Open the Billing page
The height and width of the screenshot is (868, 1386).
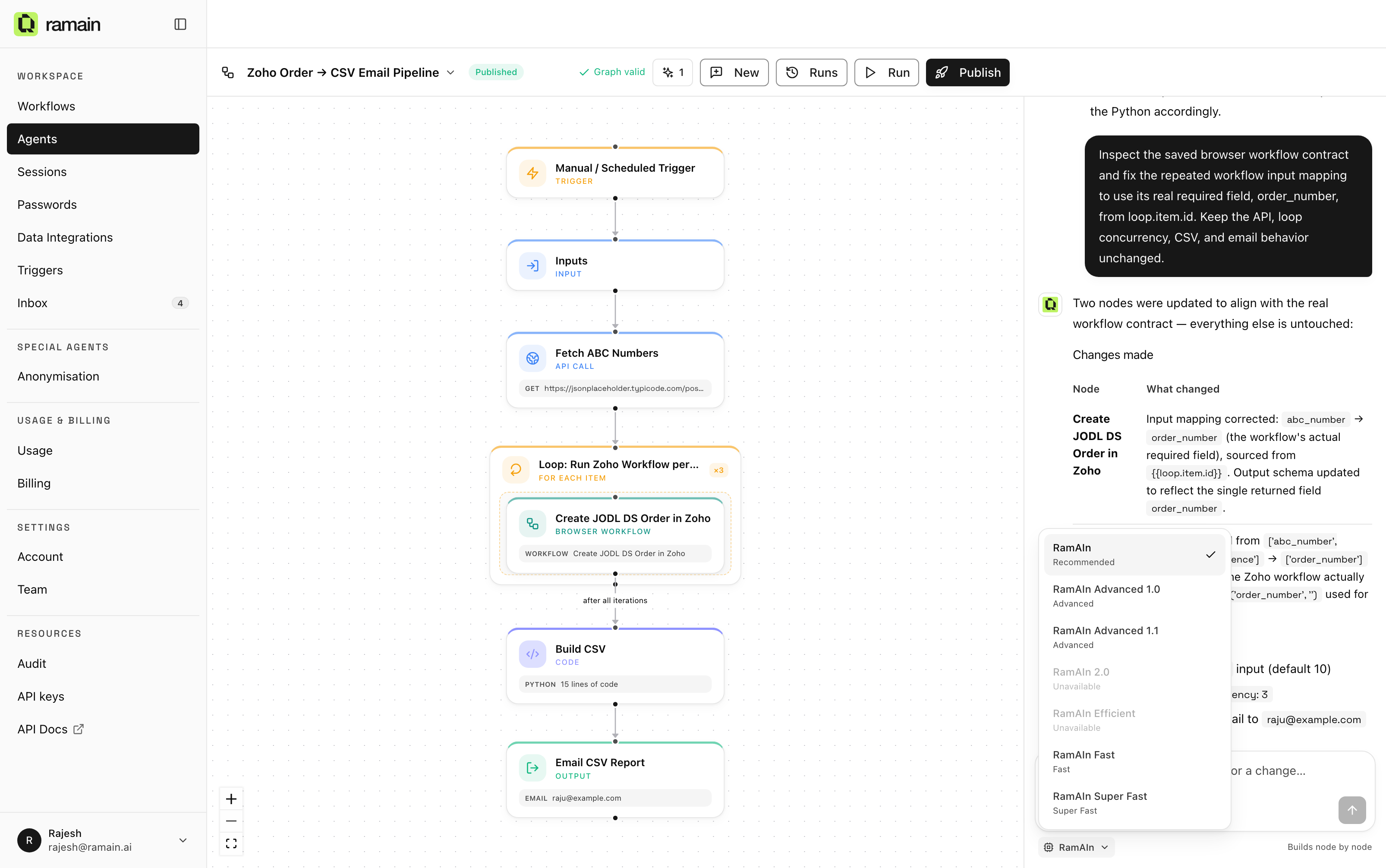pyautogui.click(x=103, y=483)
